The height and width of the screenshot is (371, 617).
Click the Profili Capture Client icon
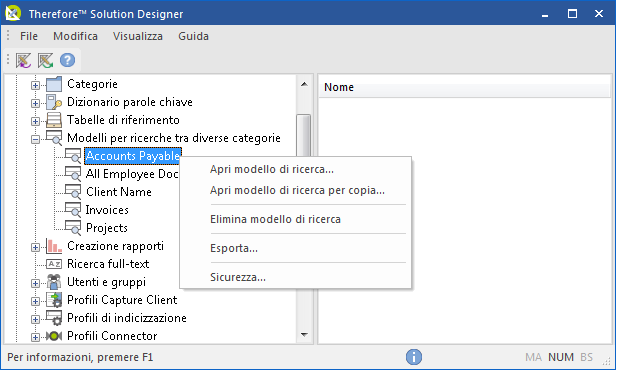(54, 300)
